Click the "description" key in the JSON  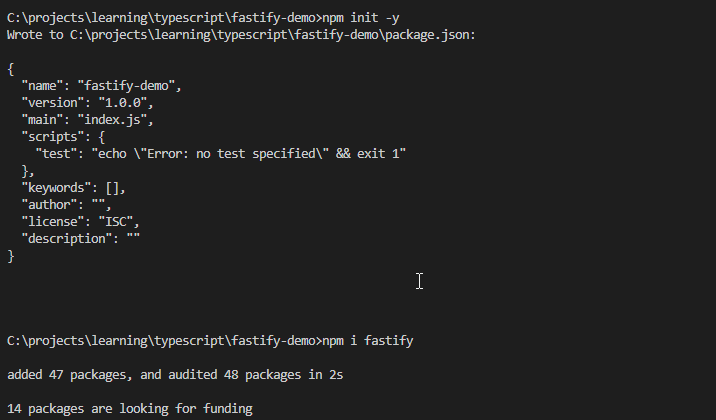67,239
